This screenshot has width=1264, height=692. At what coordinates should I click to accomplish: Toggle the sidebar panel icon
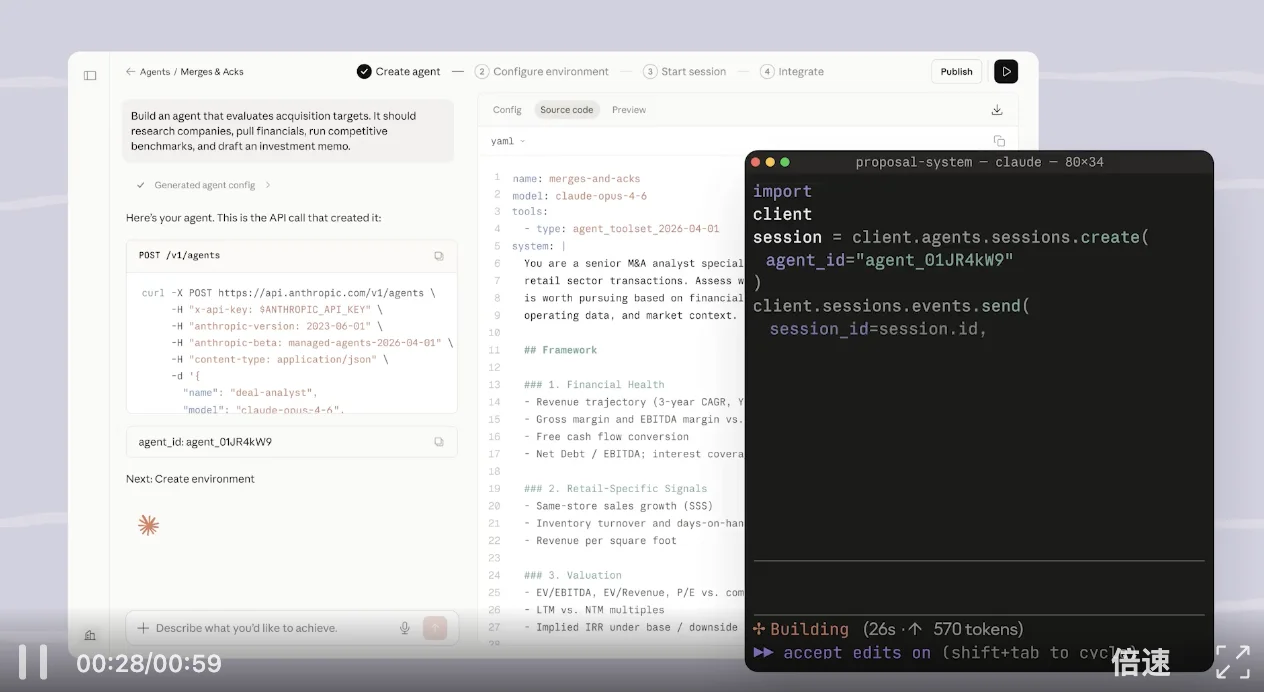[90, 75]
